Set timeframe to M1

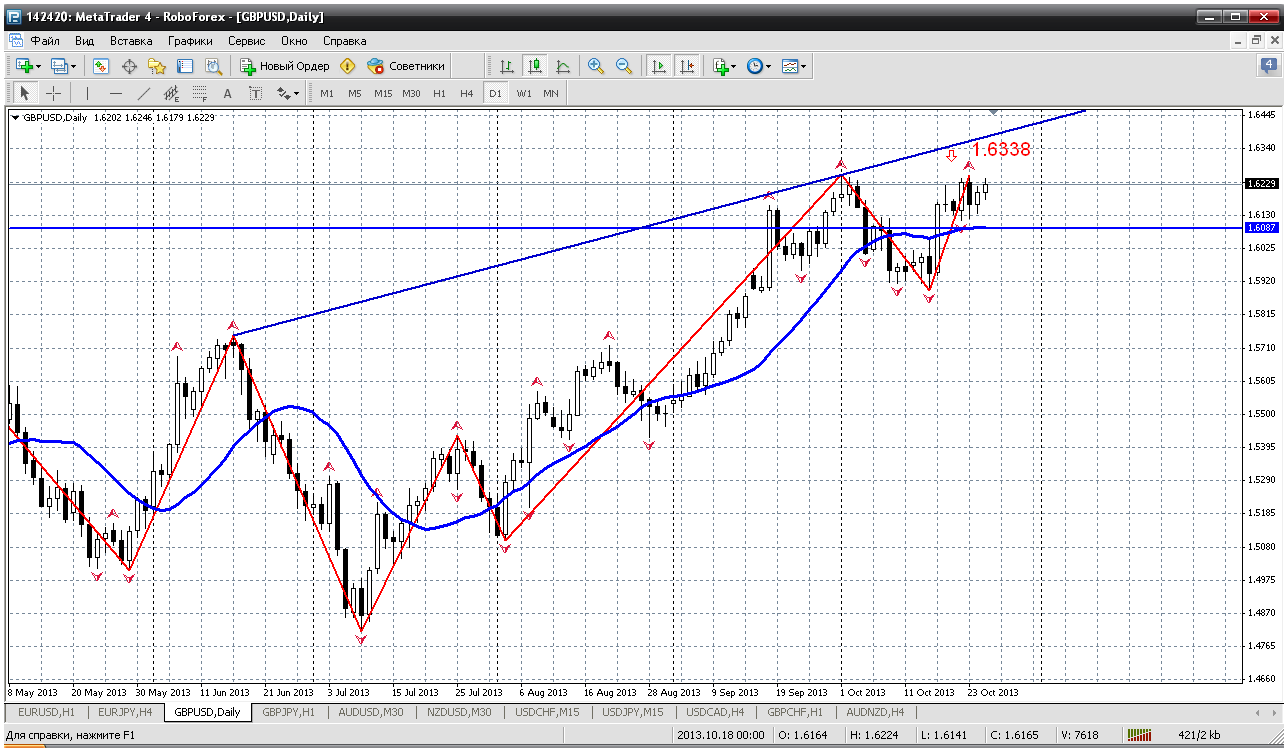pyautogui.click(x=327, y=93)
